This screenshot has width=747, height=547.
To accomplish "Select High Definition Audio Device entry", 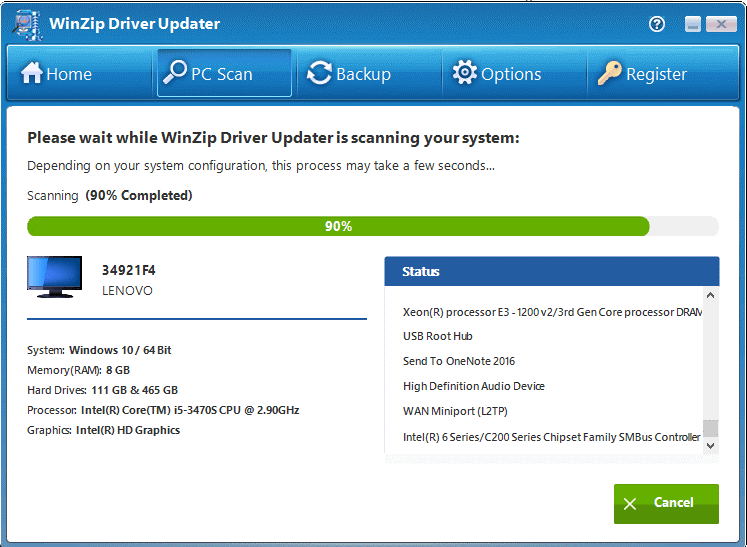I will [x=474, y=386].
